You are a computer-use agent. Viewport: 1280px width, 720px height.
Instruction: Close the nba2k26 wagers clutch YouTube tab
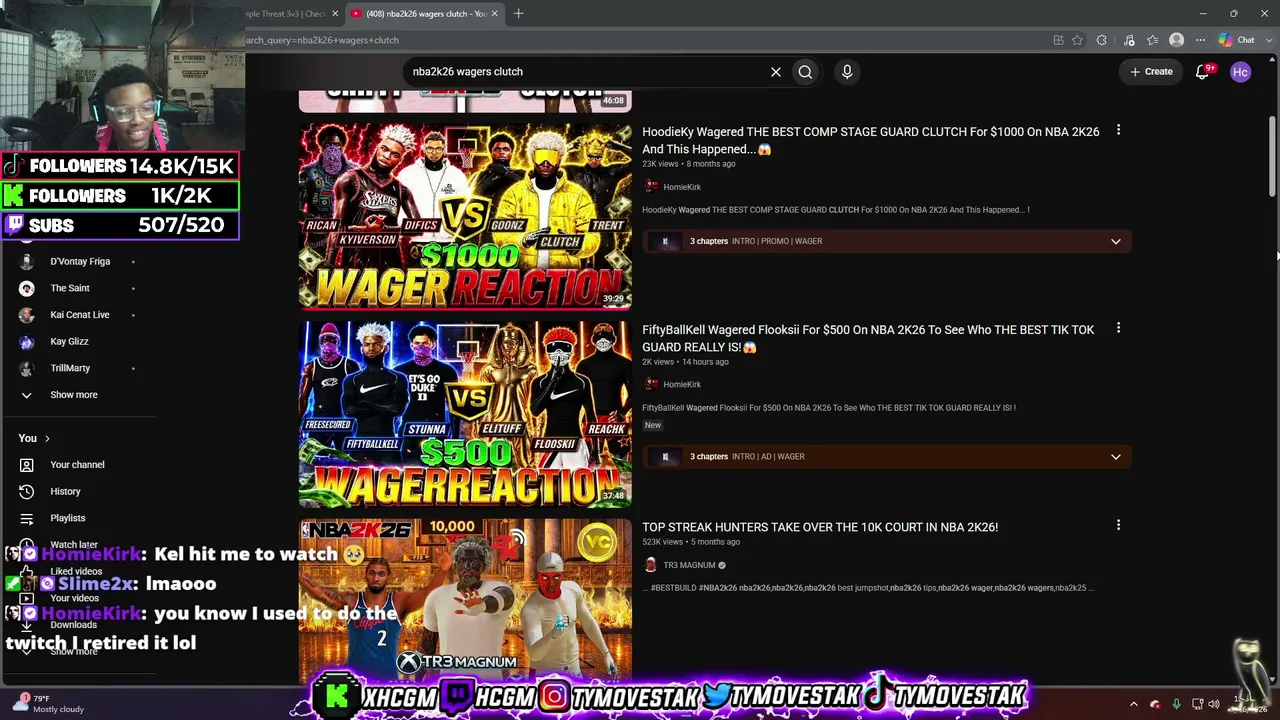(494, 14)
